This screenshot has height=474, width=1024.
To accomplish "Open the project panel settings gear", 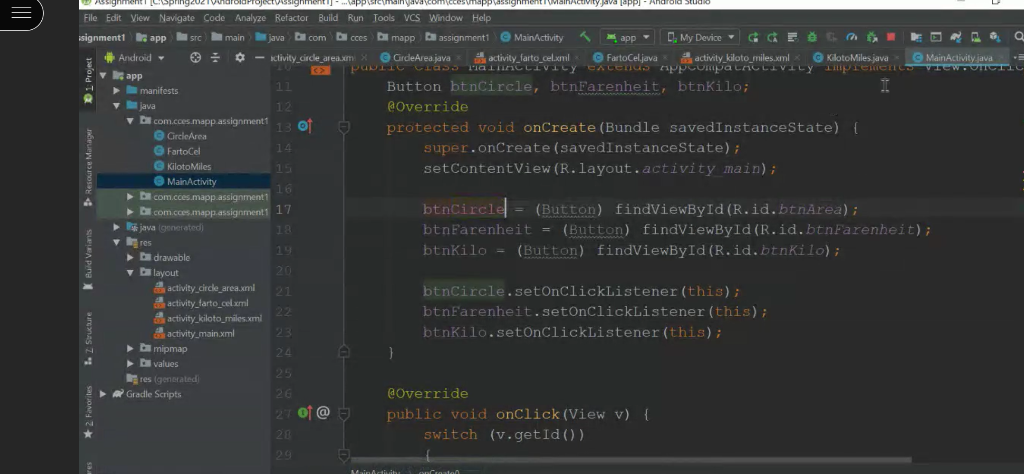I will point(240,58).
